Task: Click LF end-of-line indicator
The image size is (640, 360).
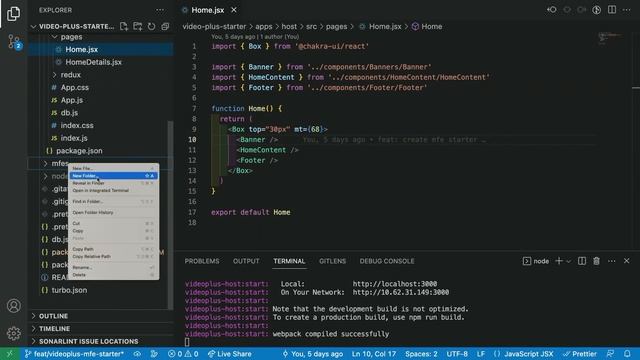Action: [481, 354]
